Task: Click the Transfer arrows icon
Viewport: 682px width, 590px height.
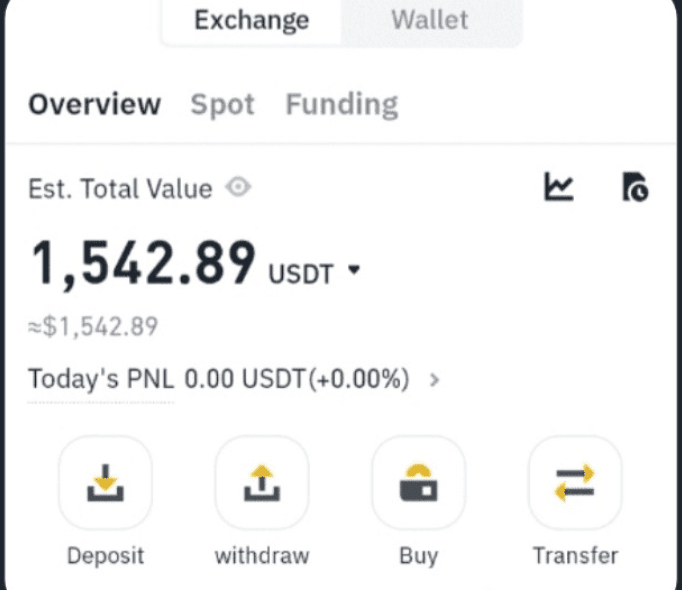Action: point(575,483)
